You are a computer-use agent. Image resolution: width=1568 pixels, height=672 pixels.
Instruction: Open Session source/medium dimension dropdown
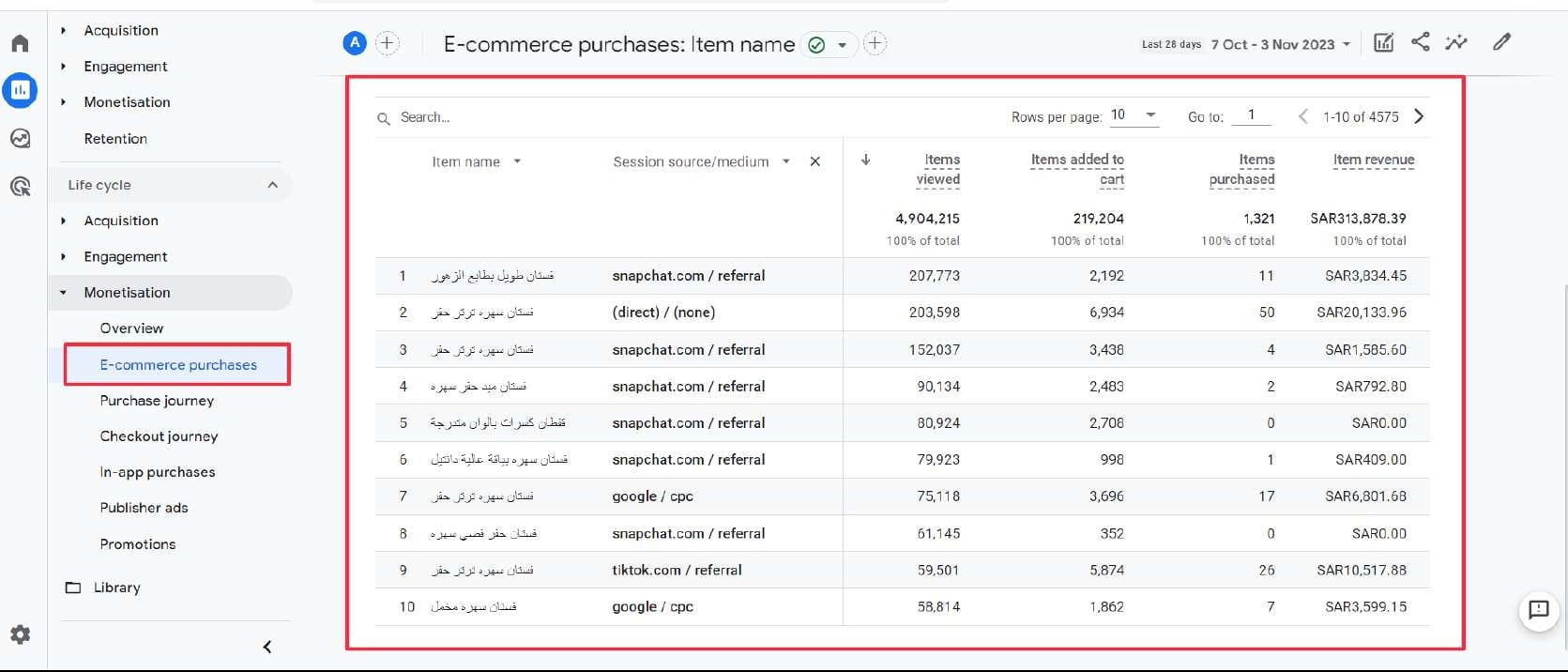[x=786, y=161]
